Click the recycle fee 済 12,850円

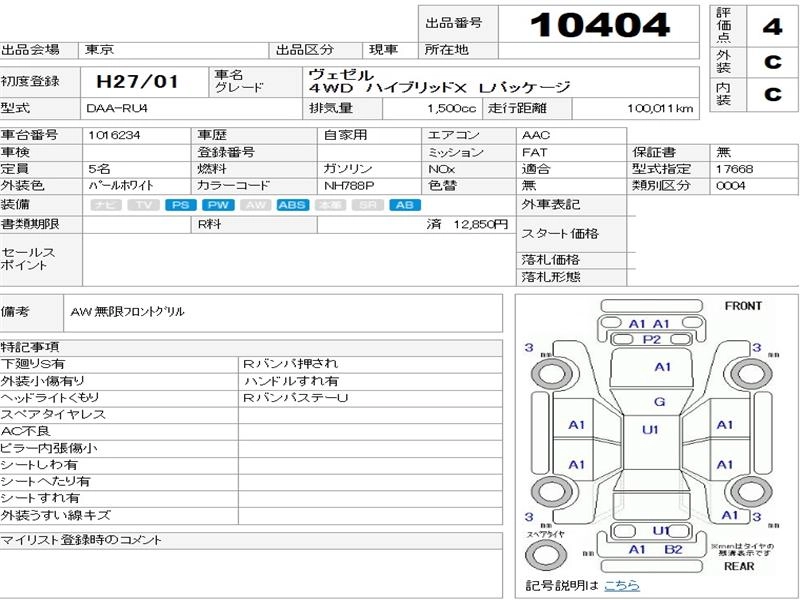[x=468, y=224]
